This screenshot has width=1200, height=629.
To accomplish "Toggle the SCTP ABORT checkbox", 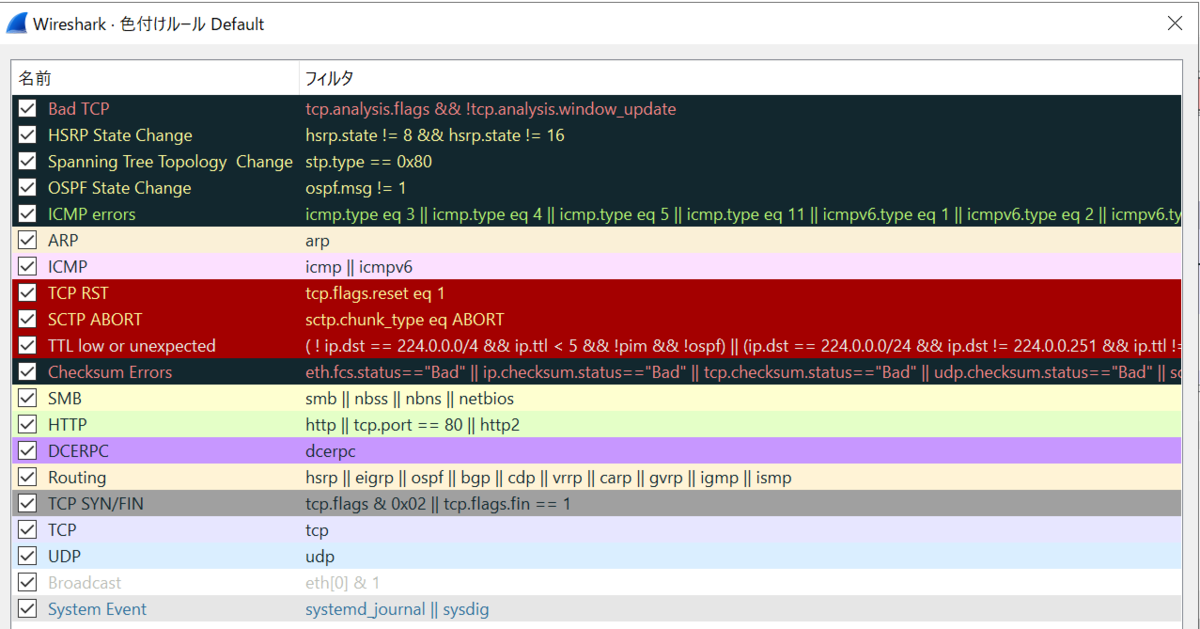I will click(27, 320).
